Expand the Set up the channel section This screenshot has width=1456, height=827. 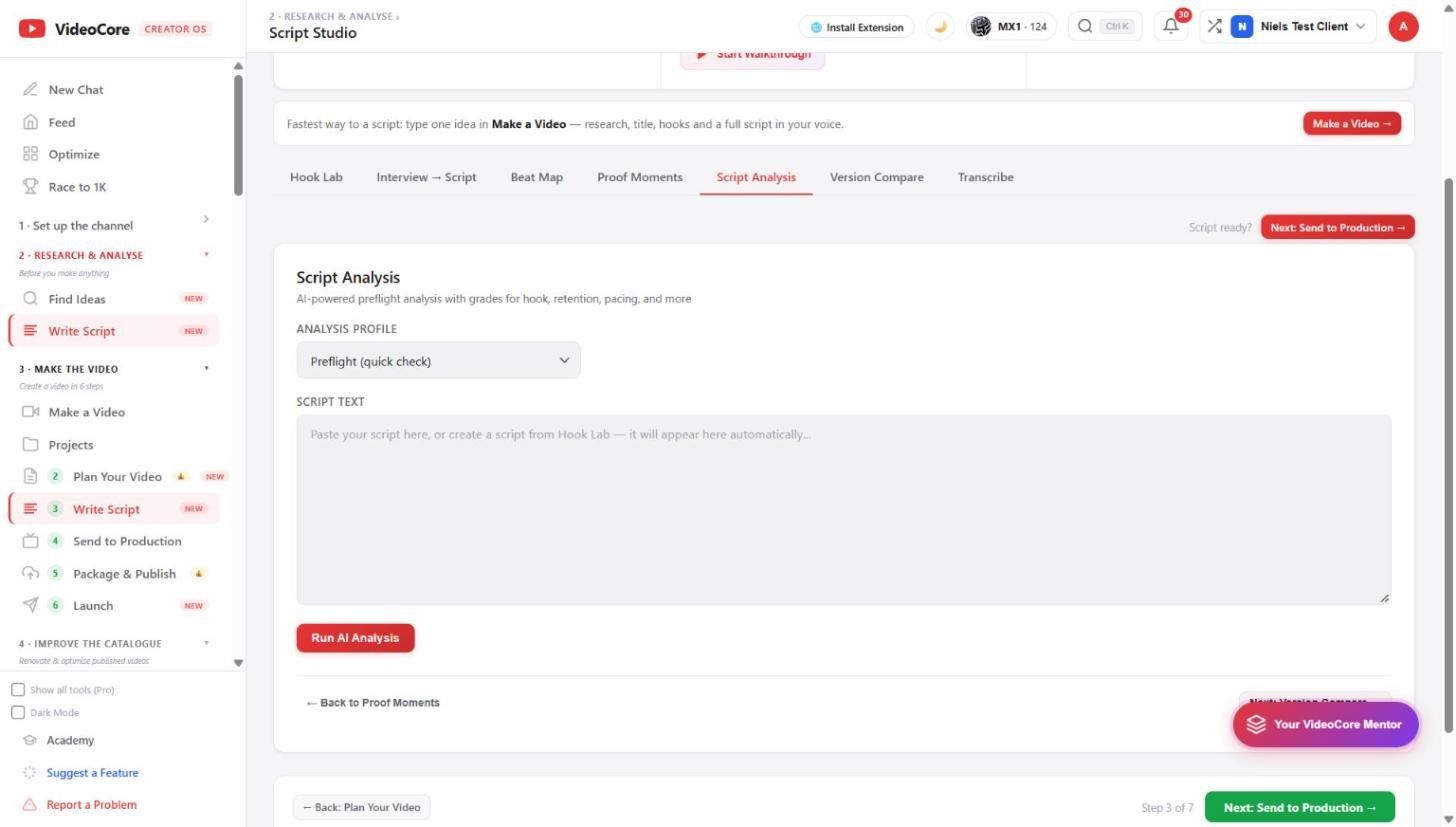click(113, 225)
